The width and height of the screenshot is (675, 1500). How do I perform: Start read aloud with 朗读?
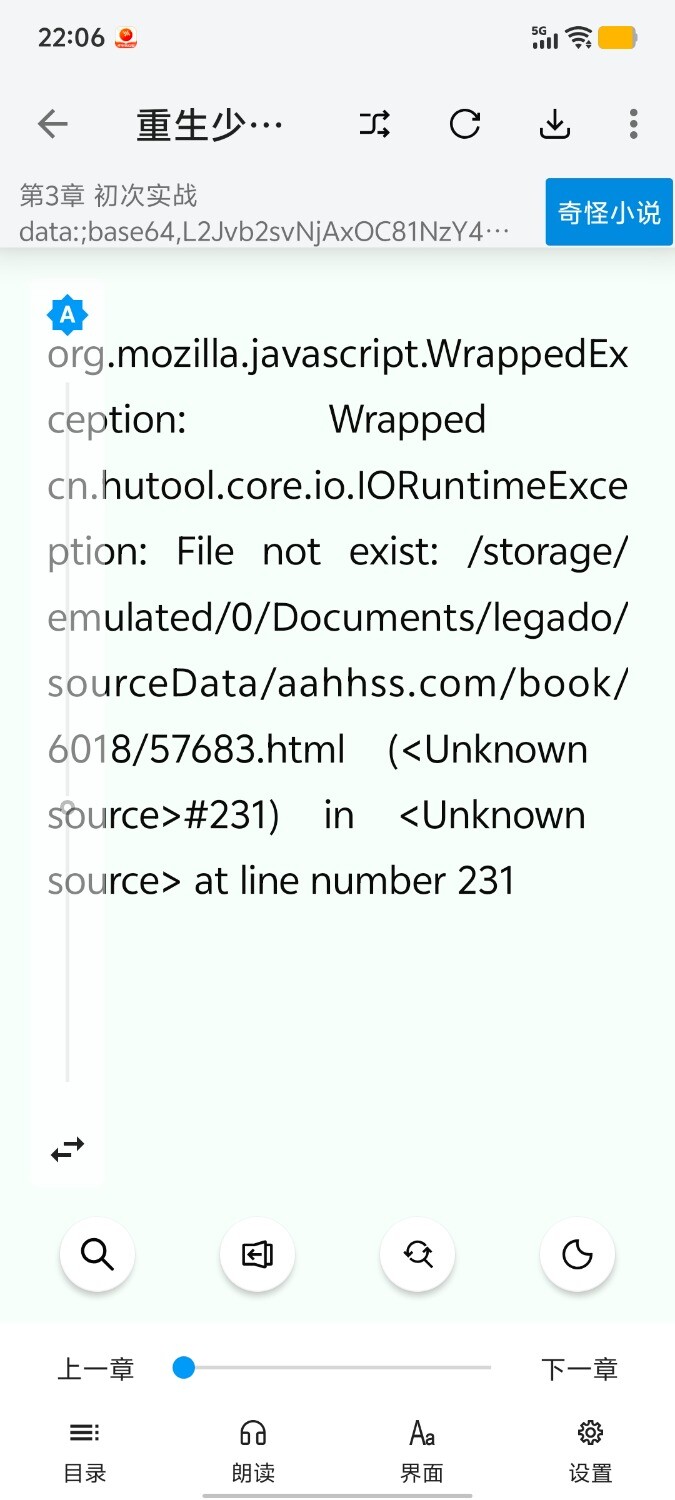(253, 1452)
